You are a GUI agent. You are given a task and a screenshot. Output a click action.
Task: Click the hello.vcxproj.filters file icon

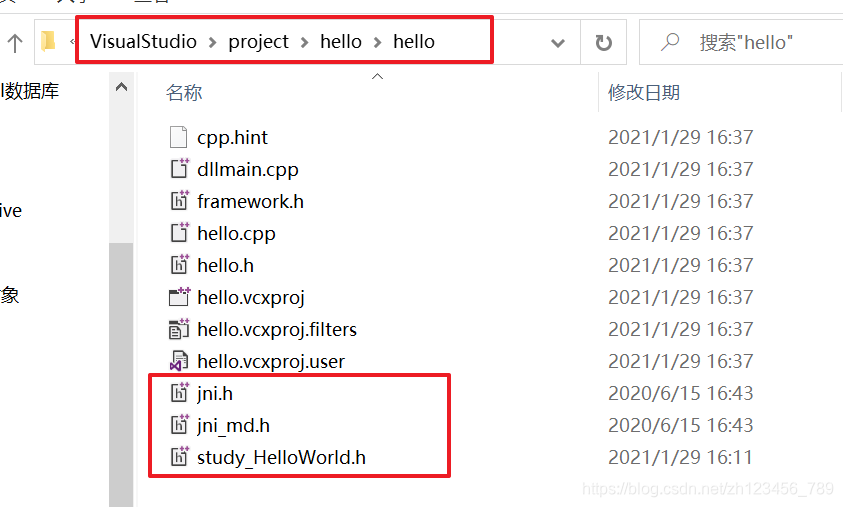coord(179,329)
